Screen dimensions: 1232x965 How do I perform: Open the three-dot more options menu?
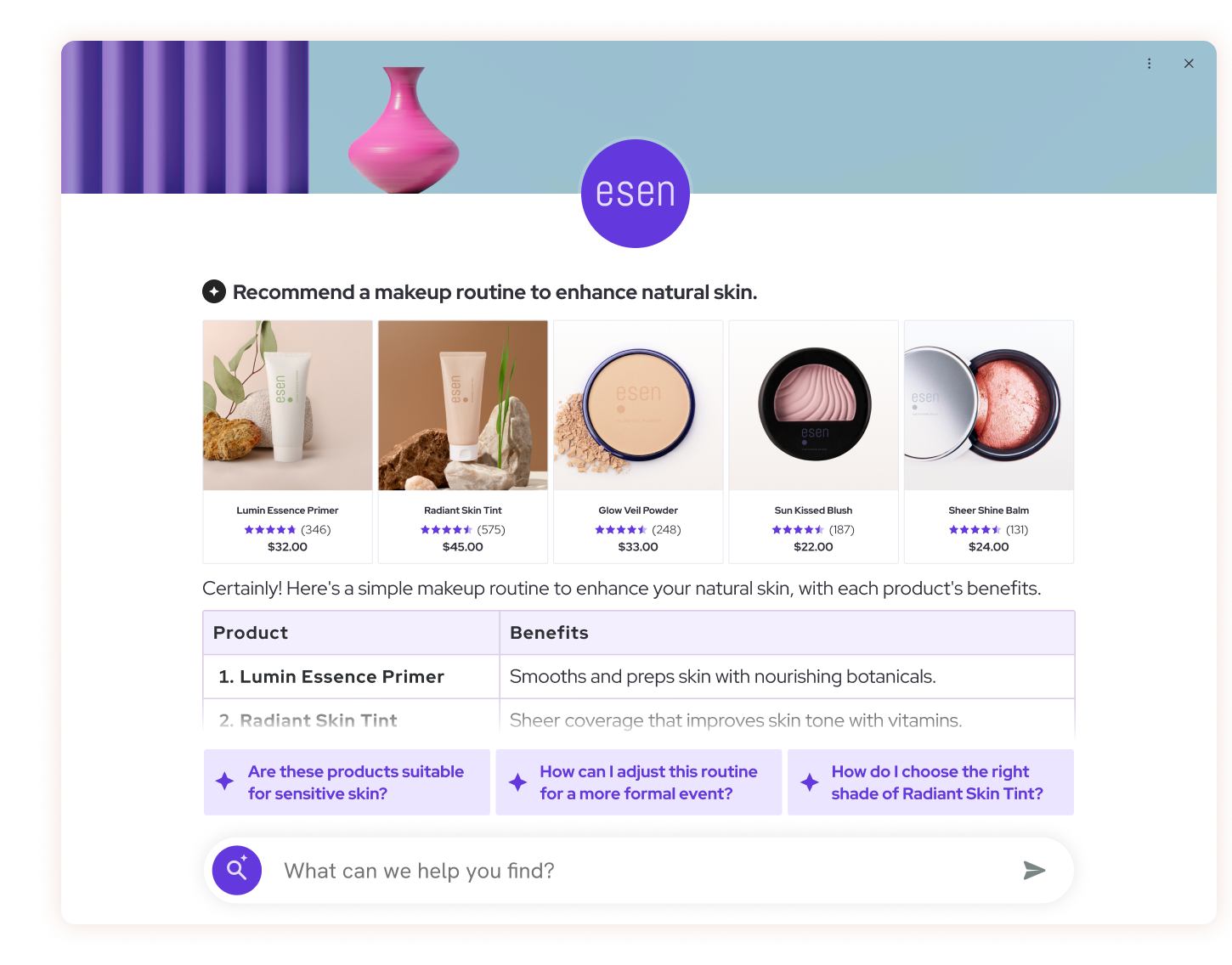[1149, 64]
